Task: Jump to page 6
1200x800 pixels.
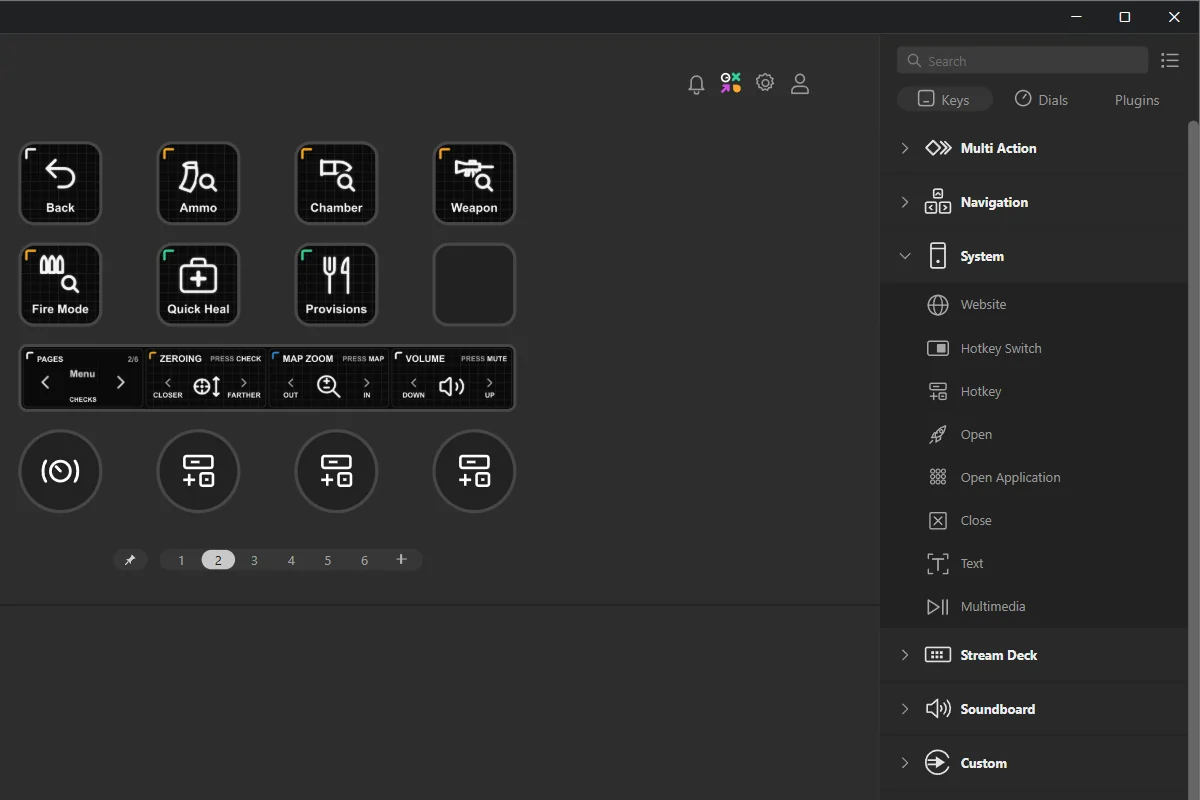Action: 365,560
